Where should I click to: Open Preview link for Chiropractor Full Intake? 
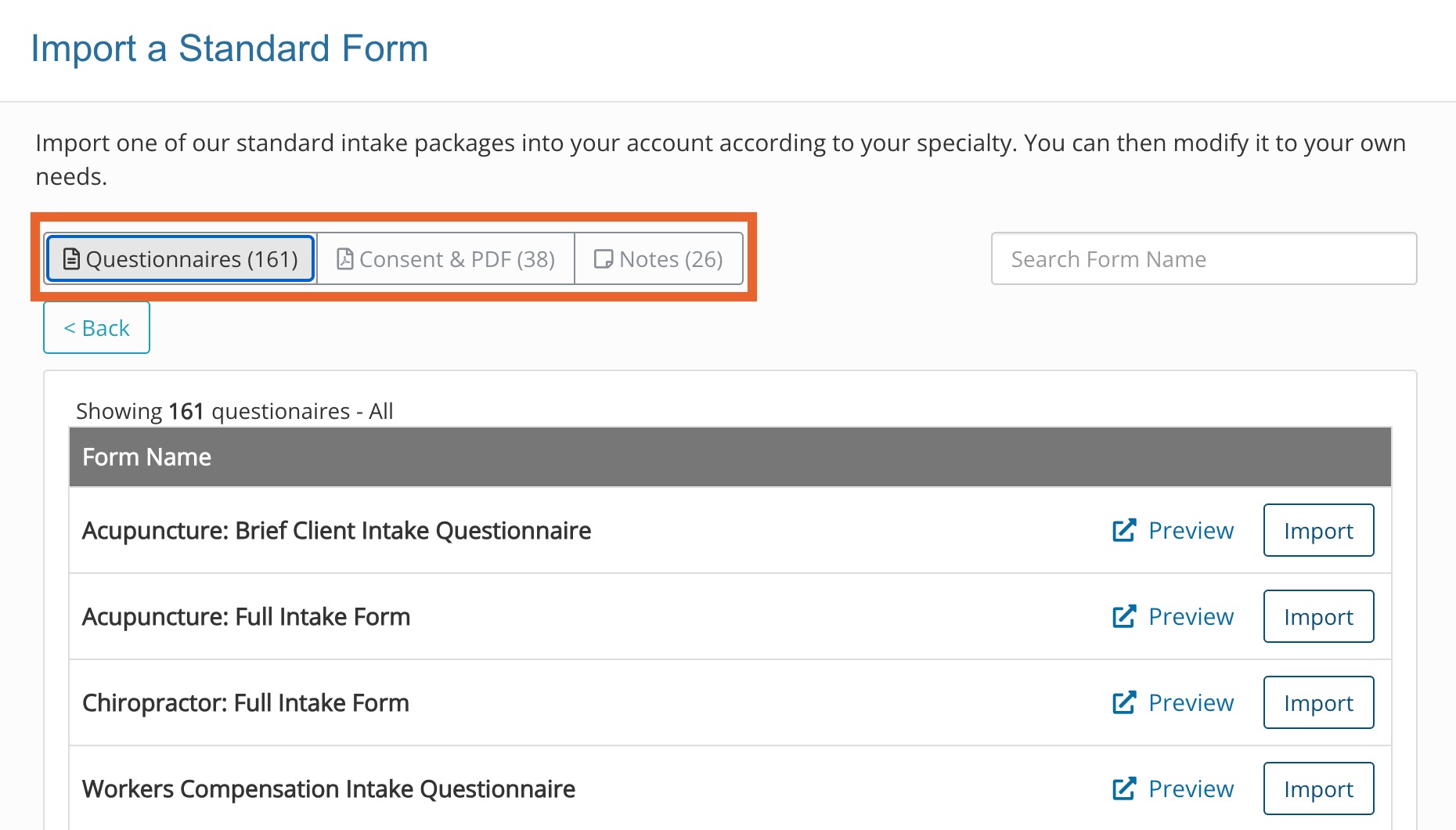pyautogui.click(x=1191, y=702)
